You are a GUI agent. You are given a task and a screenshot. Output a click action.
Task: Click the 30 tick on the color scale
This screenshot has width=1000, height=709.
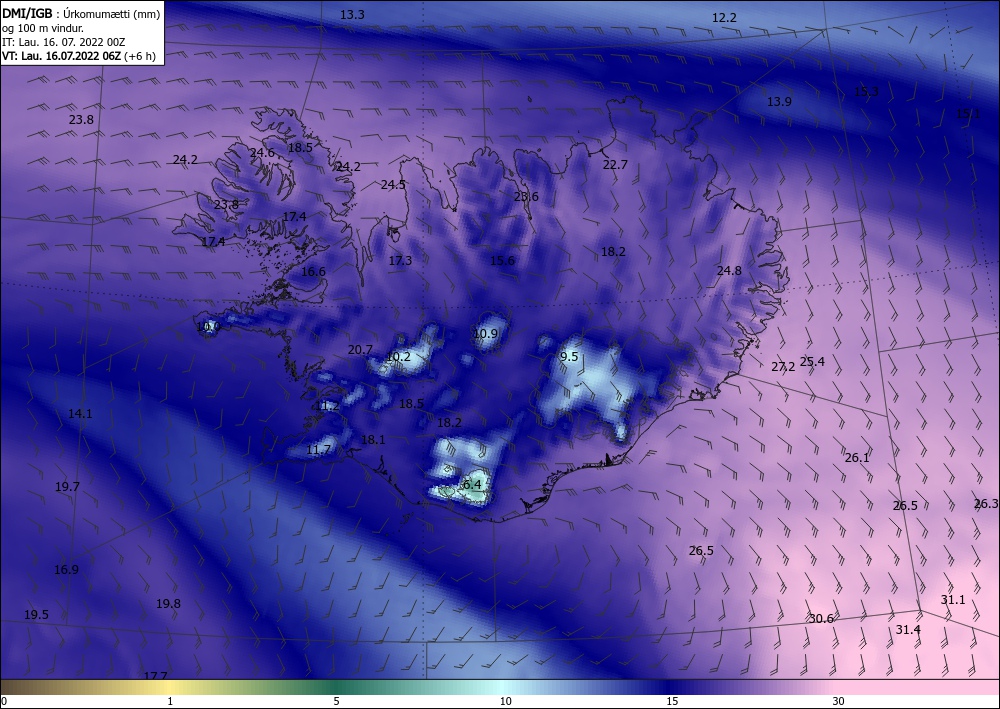pos(838,701)
